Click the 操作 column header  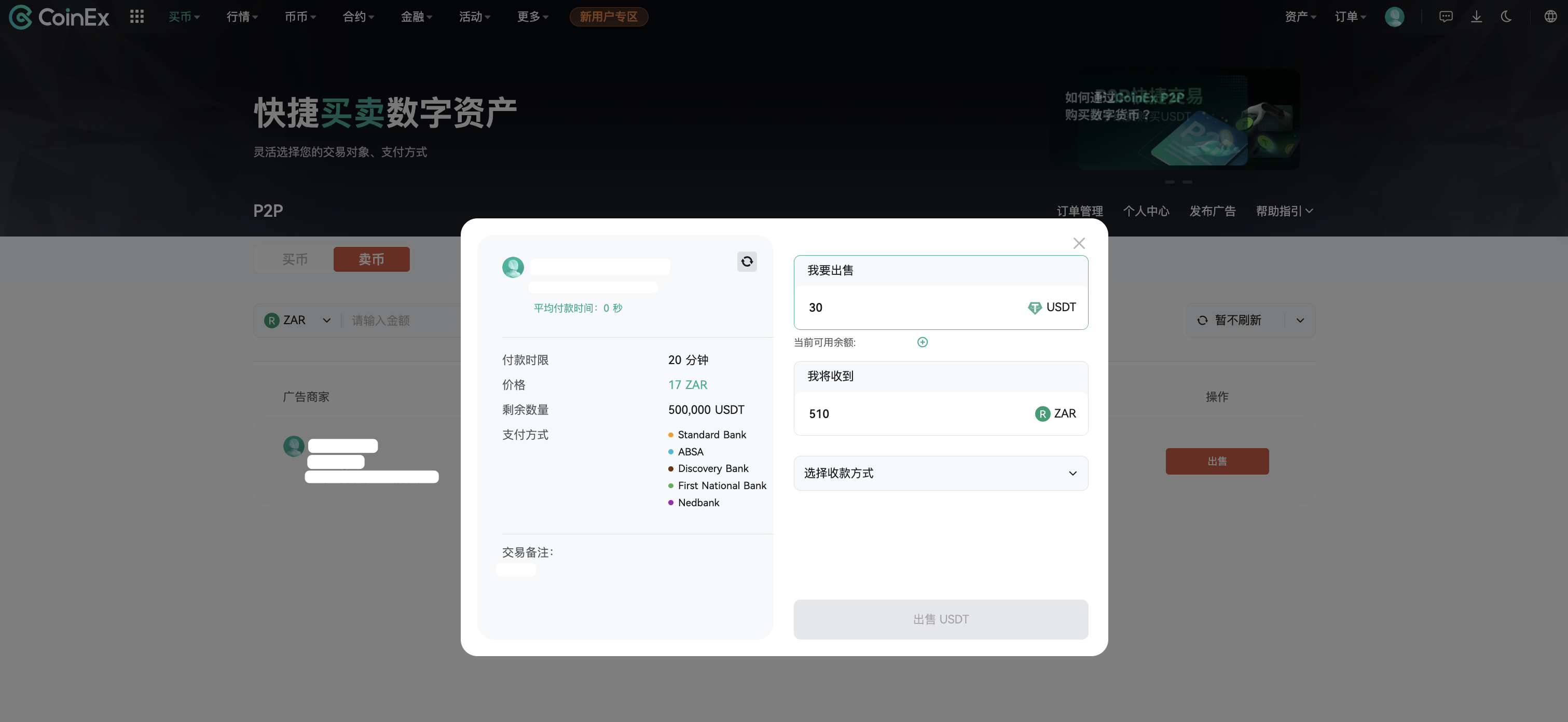pyautogui.click(x=1217, y=397)
